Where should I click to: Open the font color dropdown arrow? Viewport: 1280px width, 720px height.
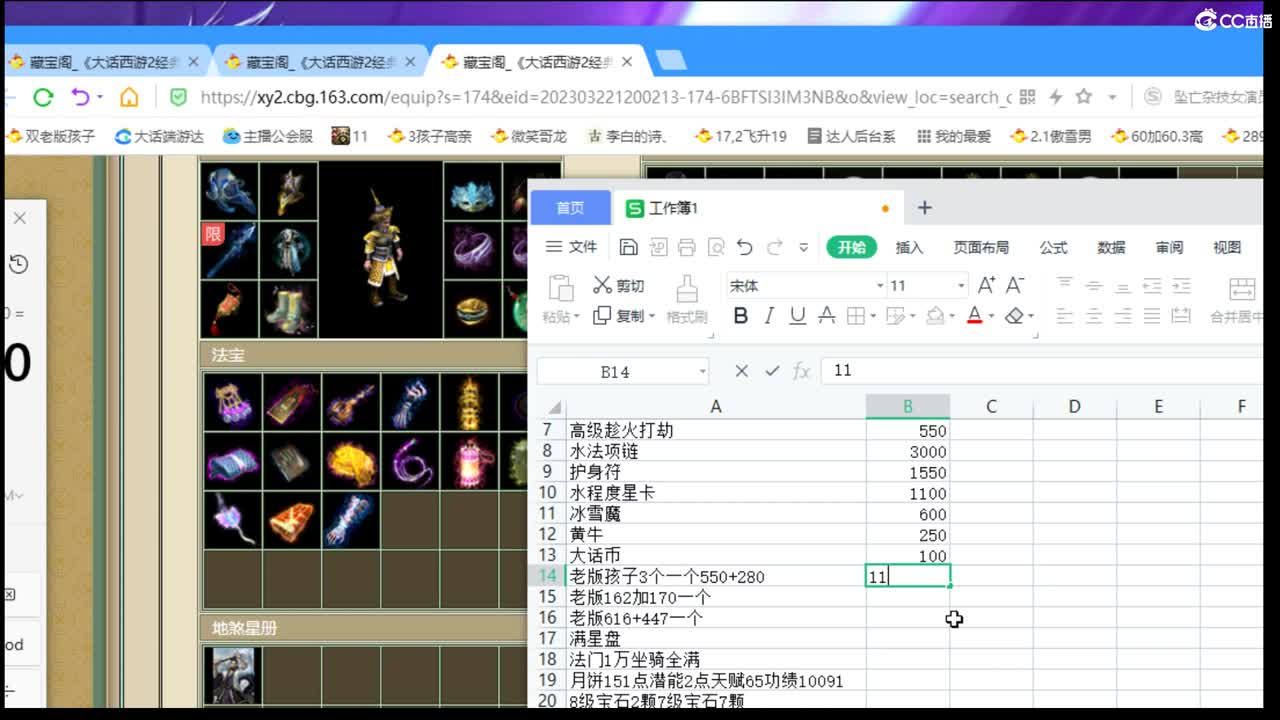tap(990, 317)
